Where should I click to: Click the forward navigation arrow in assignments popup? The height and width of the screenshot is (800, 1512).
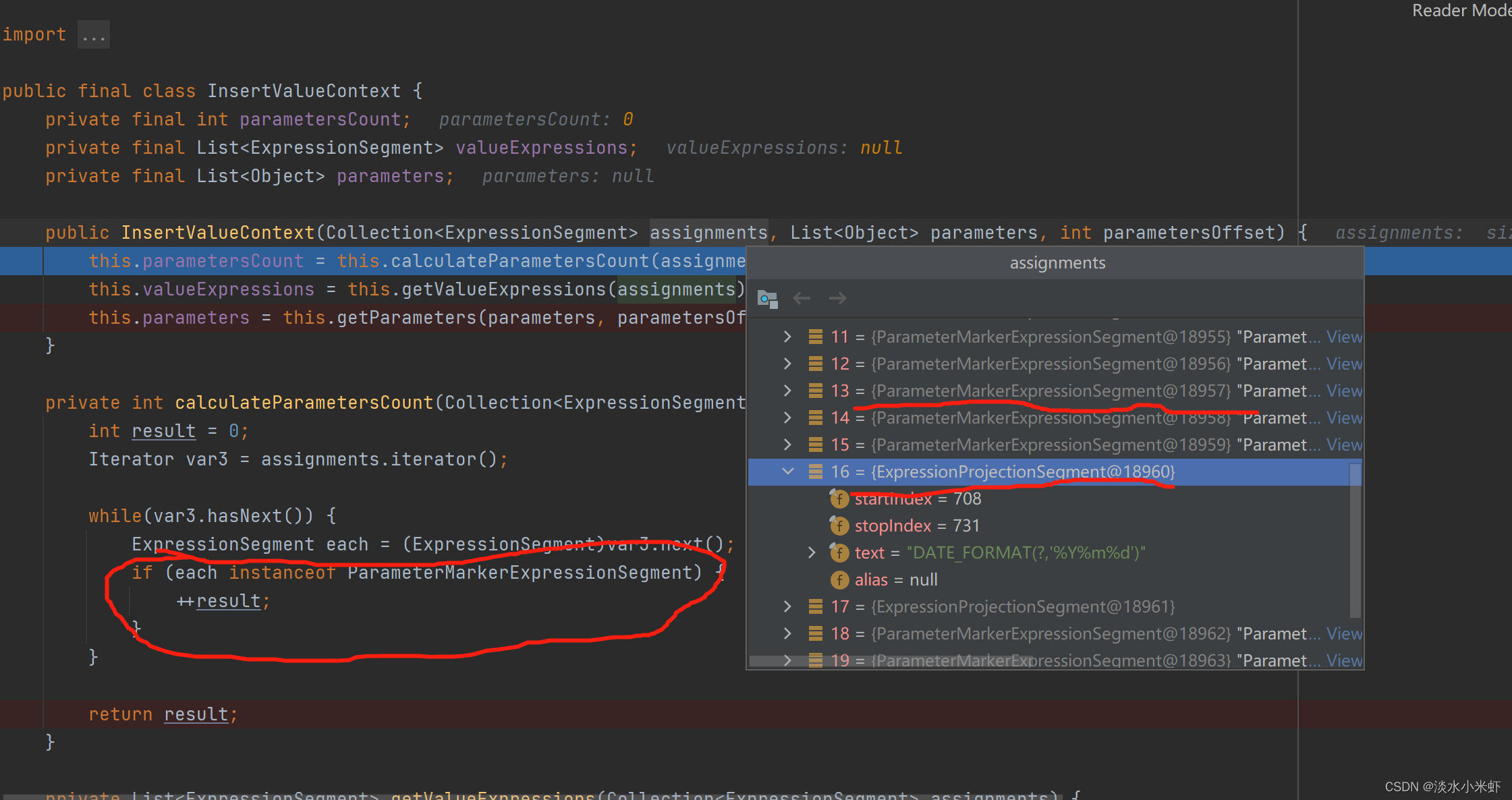pos(837,297)
